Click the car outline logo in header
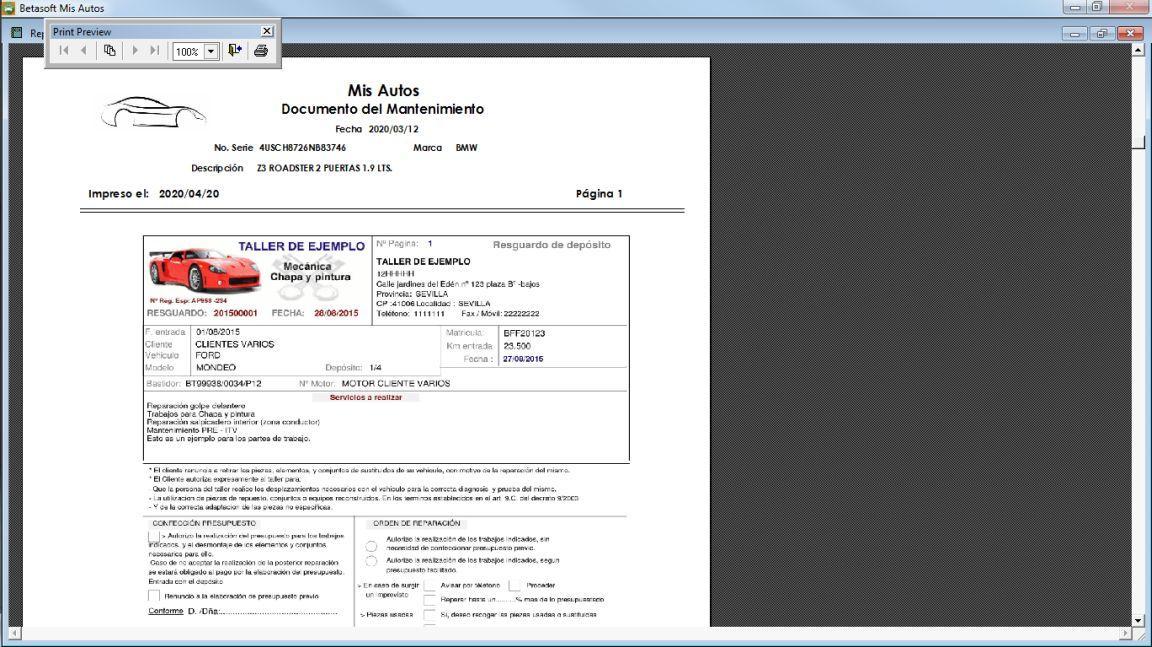 pyautogui.click(x=153, y=112)
